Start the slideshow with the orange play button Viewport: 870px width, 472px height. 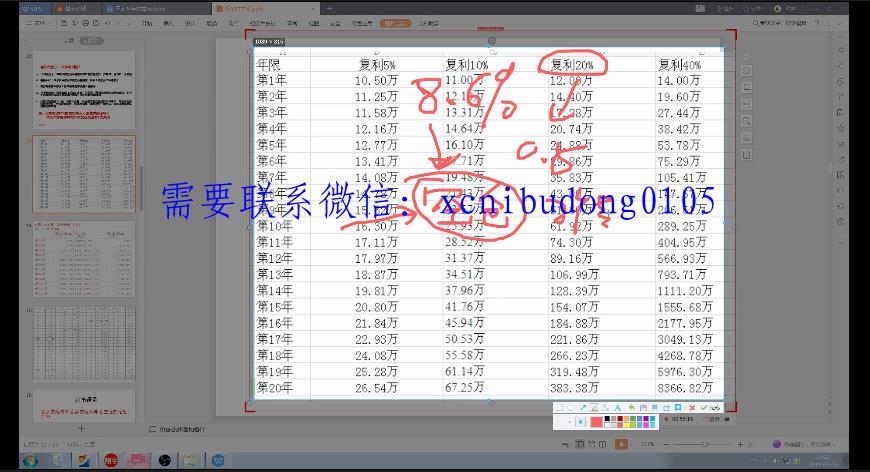621,444
